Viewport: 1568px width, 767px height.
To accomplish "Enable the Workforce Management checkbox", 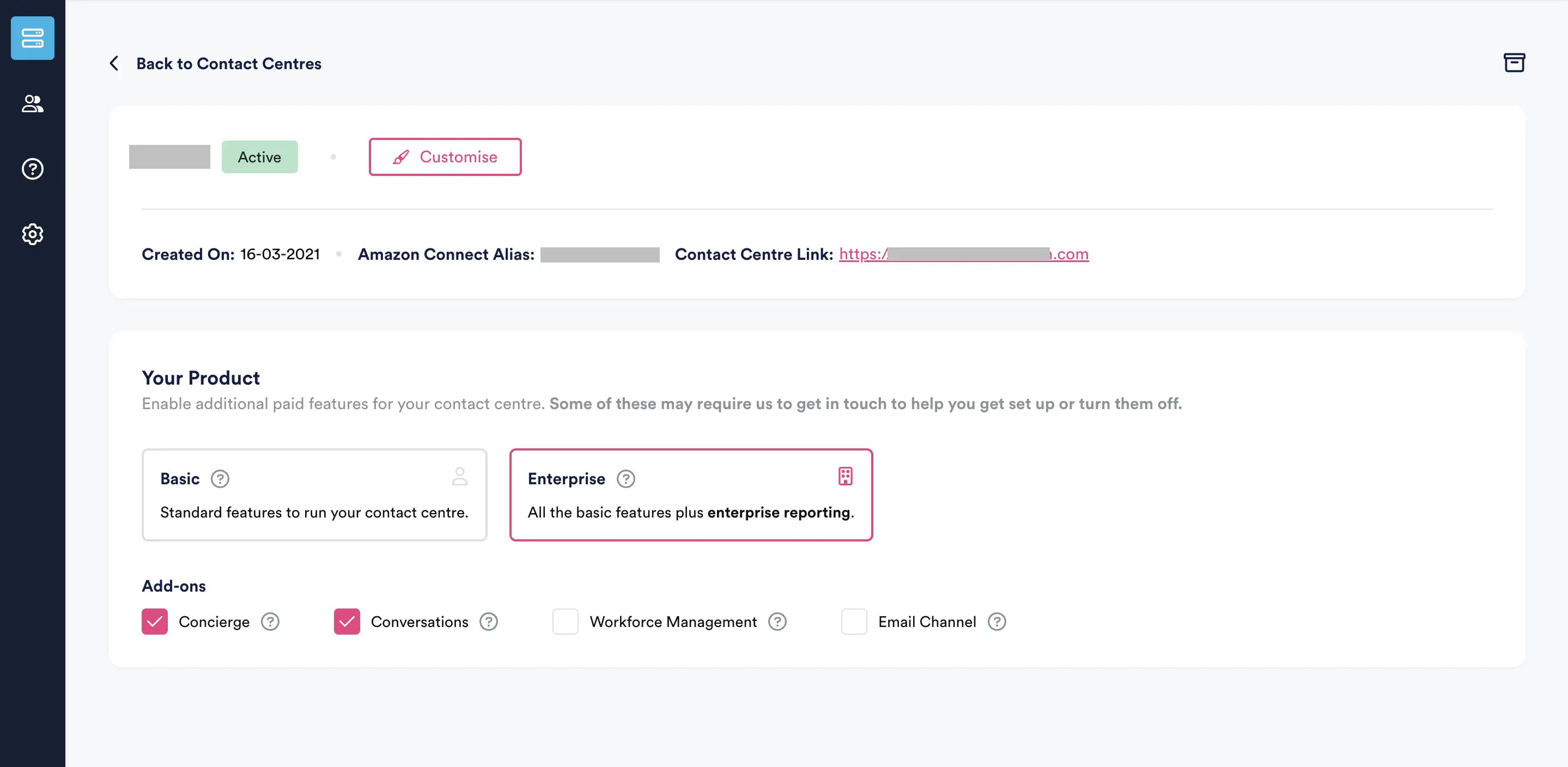I will pyautogui.click(x=565, y=622).
